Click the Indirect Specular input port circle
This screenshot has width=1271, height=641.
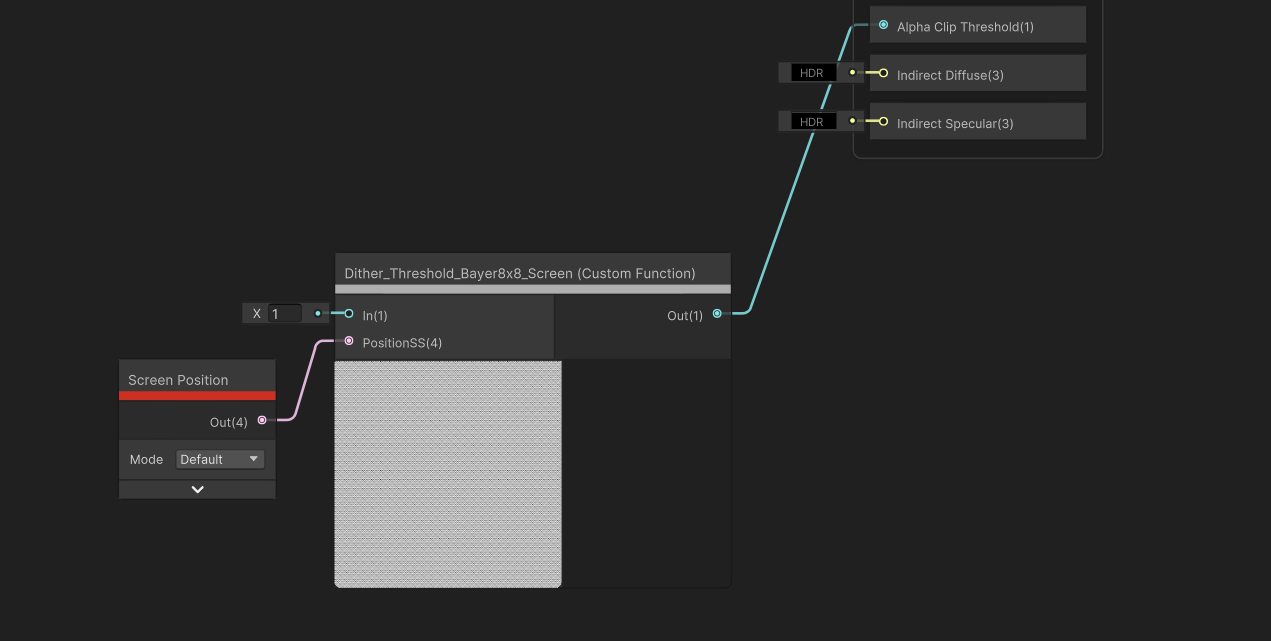click(x=883, y=121)
